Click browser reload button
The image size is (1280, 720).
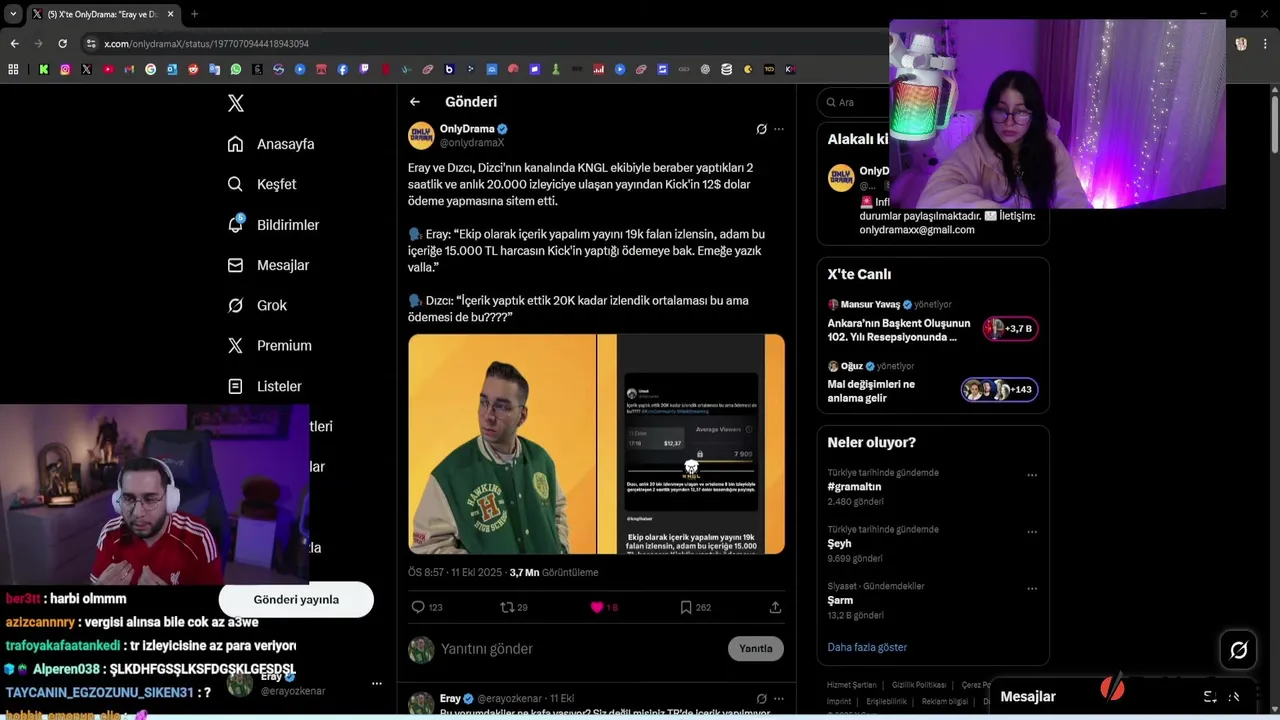click(62, 44)
